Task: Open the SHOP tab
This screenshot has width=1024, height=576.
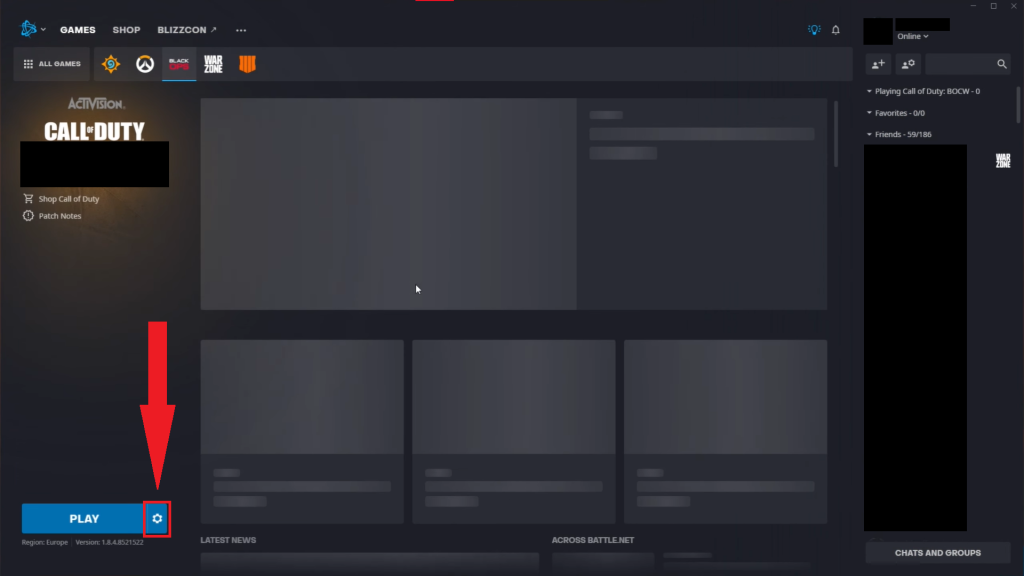Action: coord(126,30)
